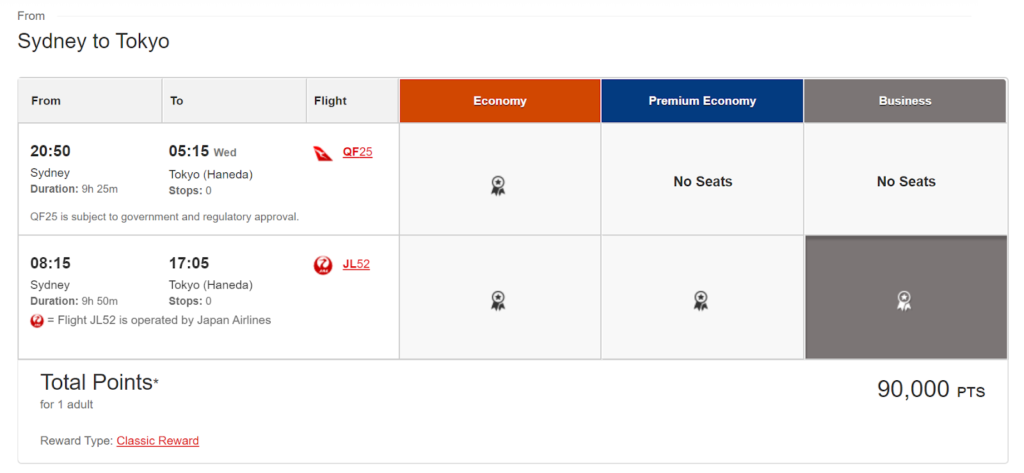Click the To column header
1024x473 pixels.
coord(234,101)
